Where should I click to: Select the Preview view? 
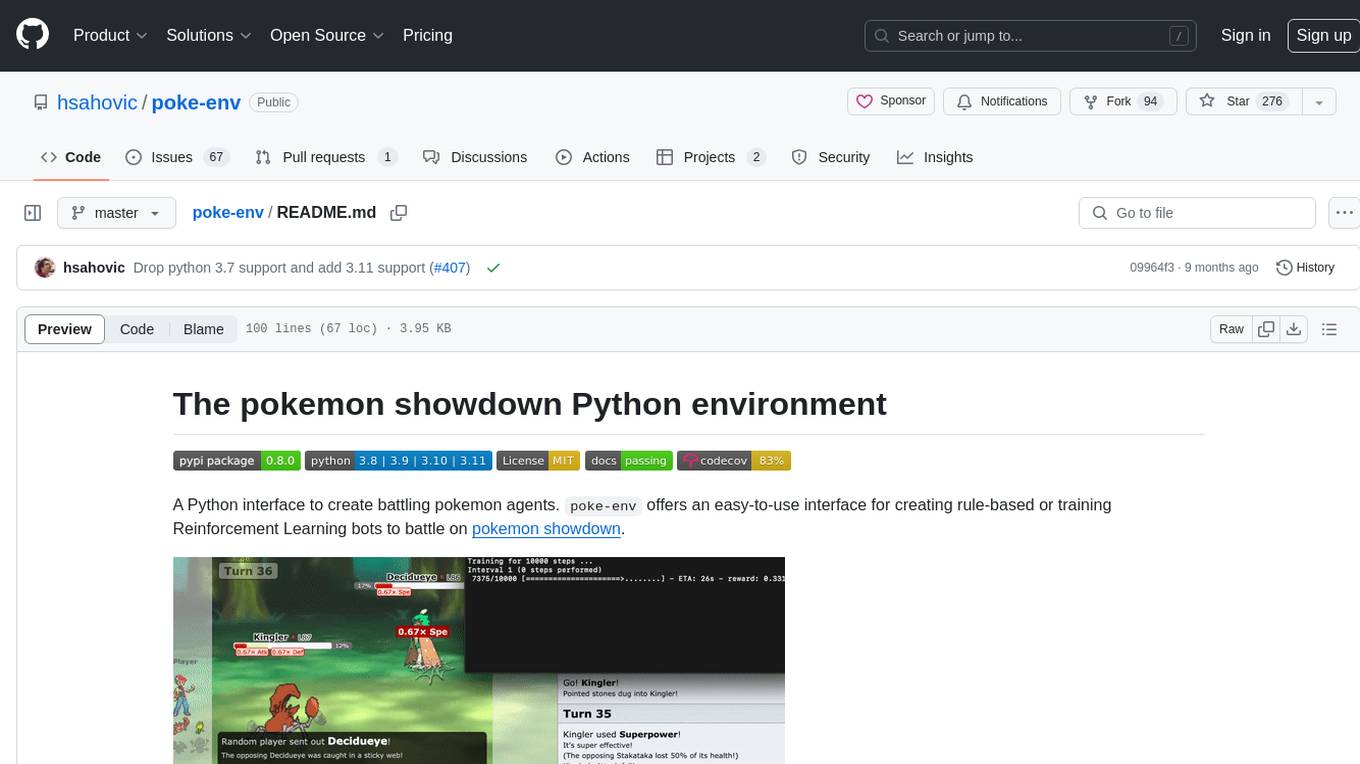[x=65, y=329]
